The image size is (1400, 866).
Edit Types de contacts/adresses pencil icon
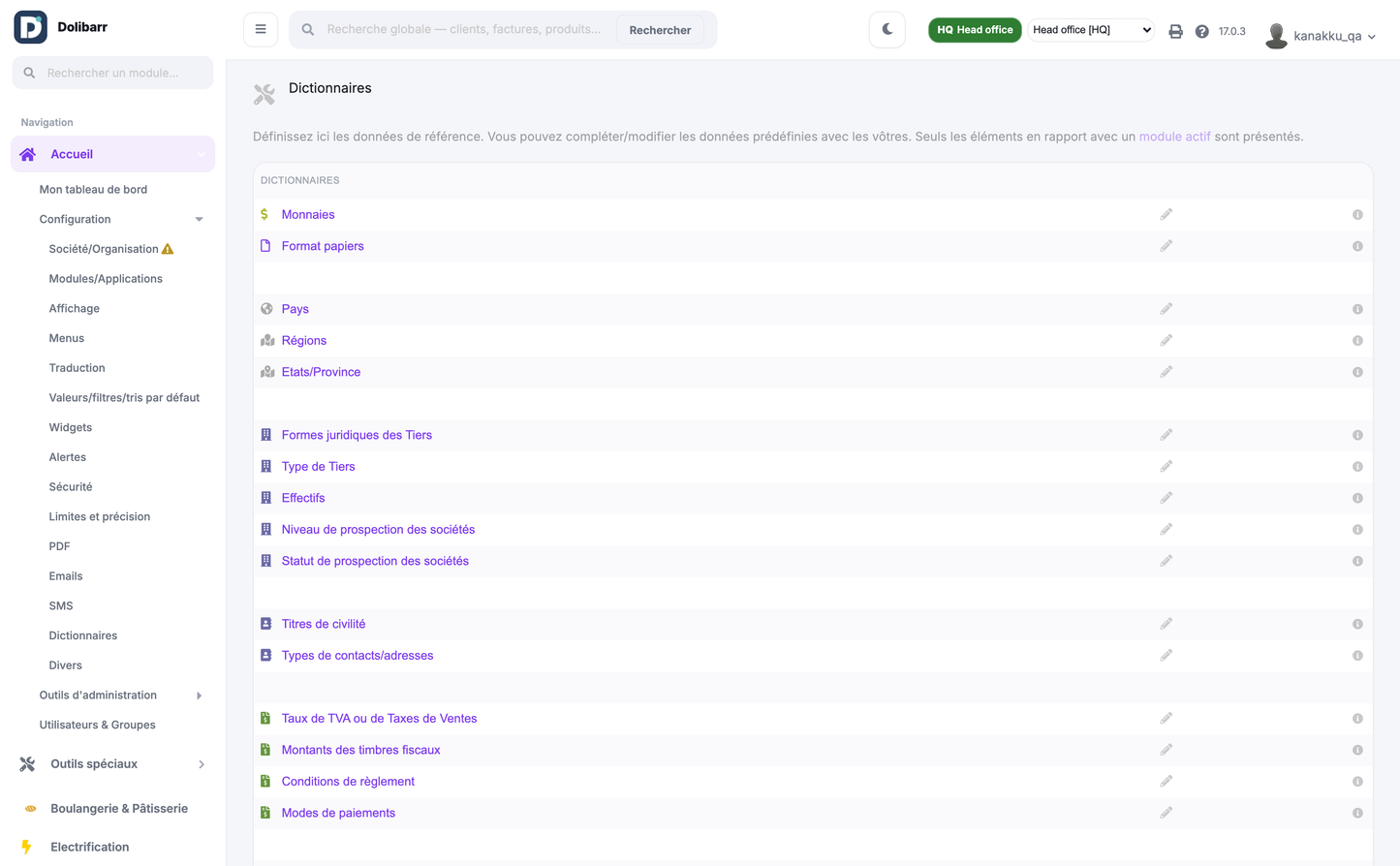pos(1167,655)
